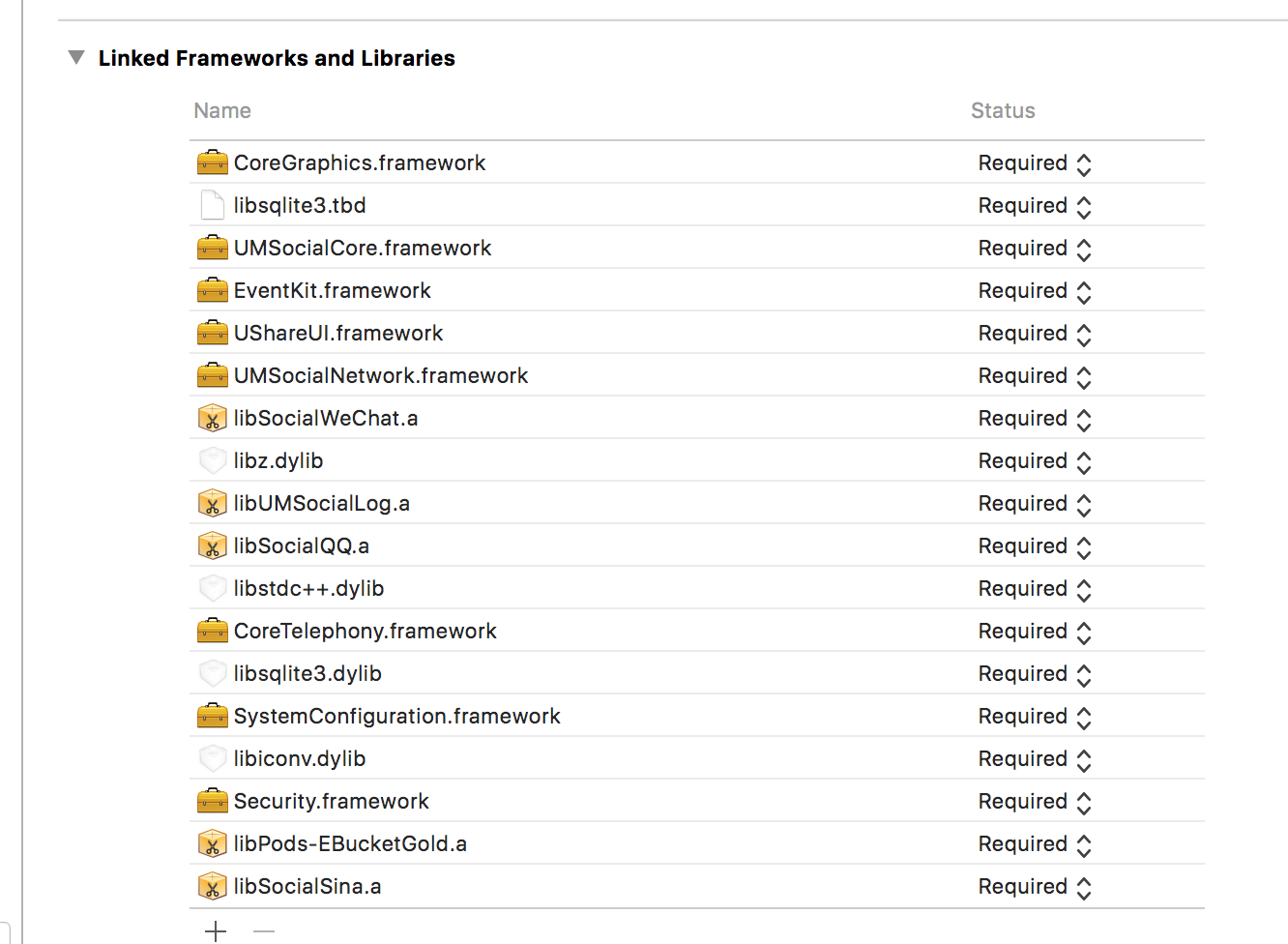Change Required status of libSocialQQ.a
This screenshot has width=1288, height=944.
[1035, 546]
